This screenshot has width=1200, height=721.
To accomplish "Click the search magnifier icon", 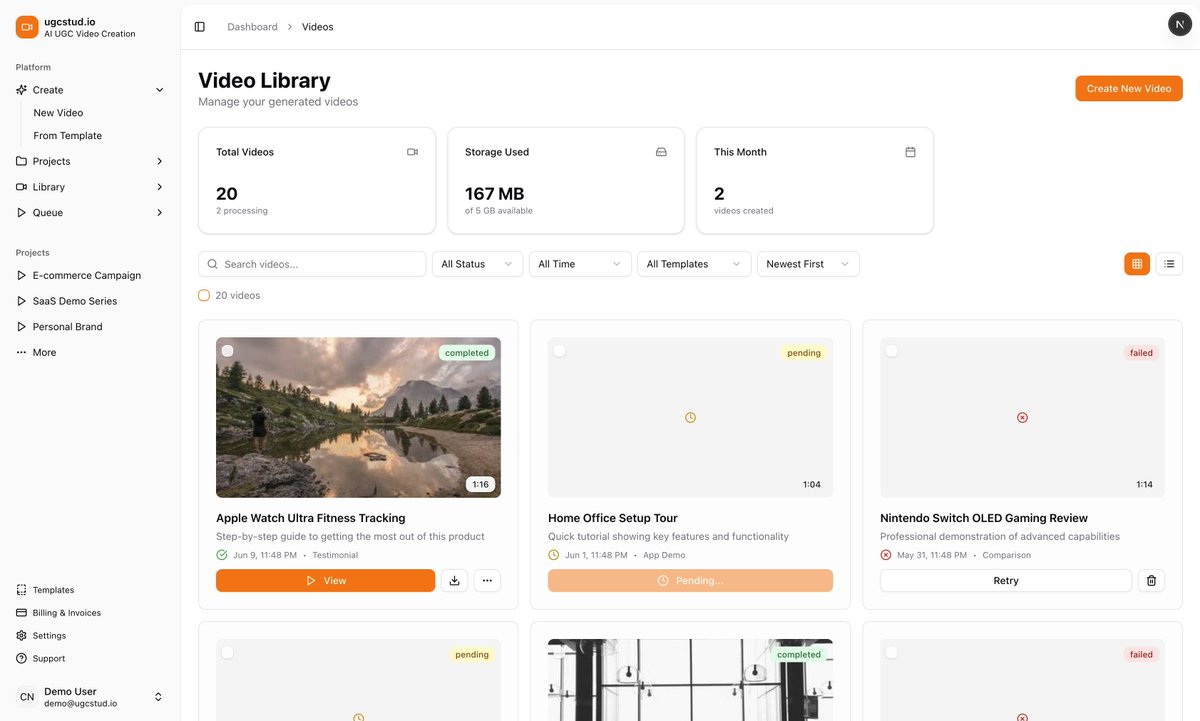I will (x=213, y=264).
